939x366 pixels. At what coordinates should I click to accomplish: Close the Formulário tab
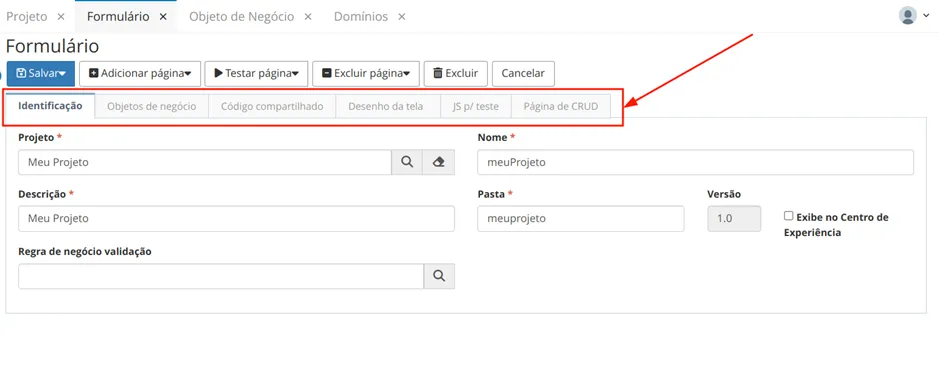pyautogui.click(x=163, y=17)
